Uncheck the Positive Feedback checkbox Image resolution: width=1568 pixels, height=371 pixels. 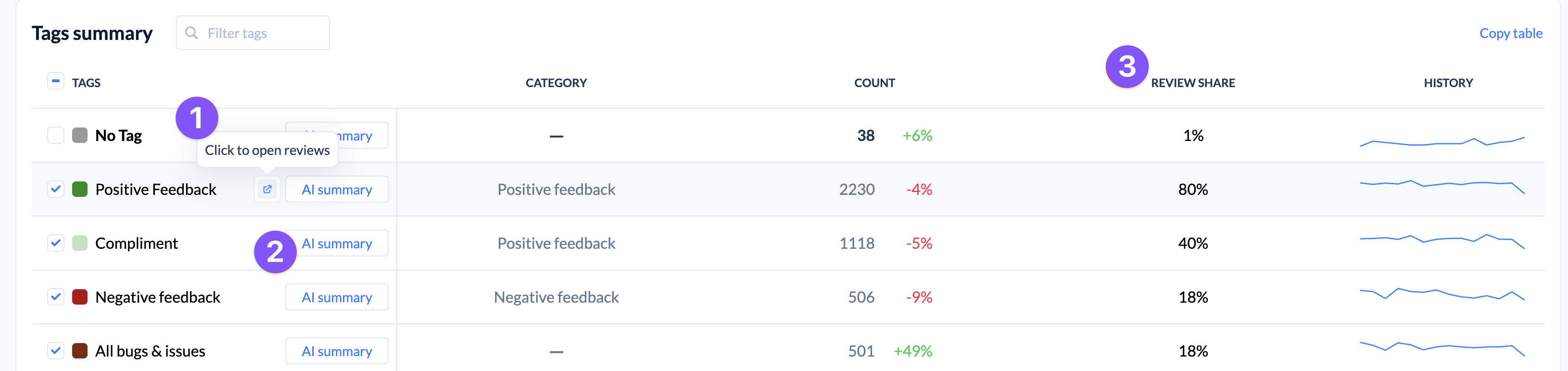56,190
